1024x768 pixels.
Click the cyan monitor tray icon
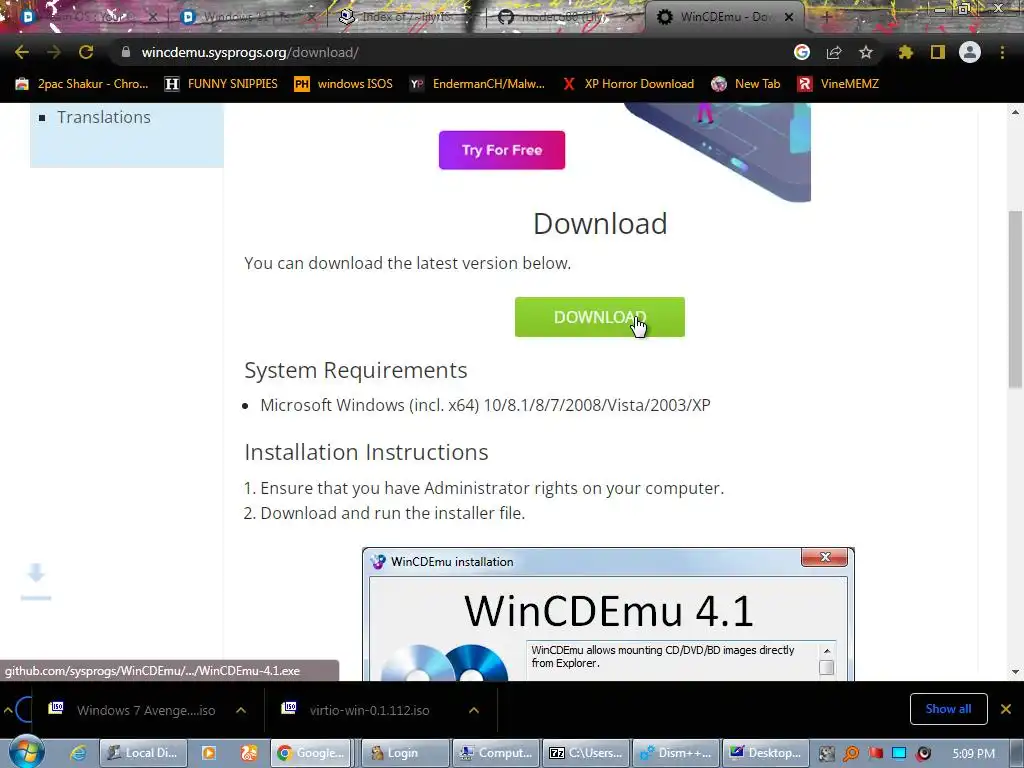pos(899,754)
